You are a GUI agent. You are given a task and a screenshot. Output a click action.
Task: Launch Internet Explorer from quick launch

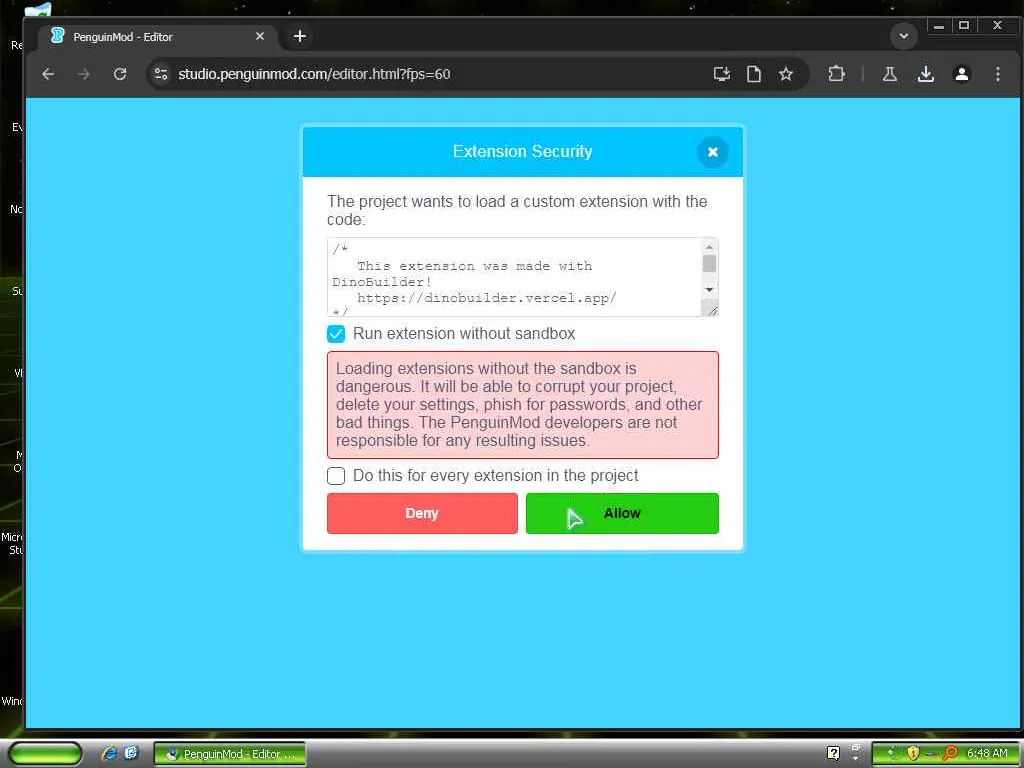click(109, 754)
